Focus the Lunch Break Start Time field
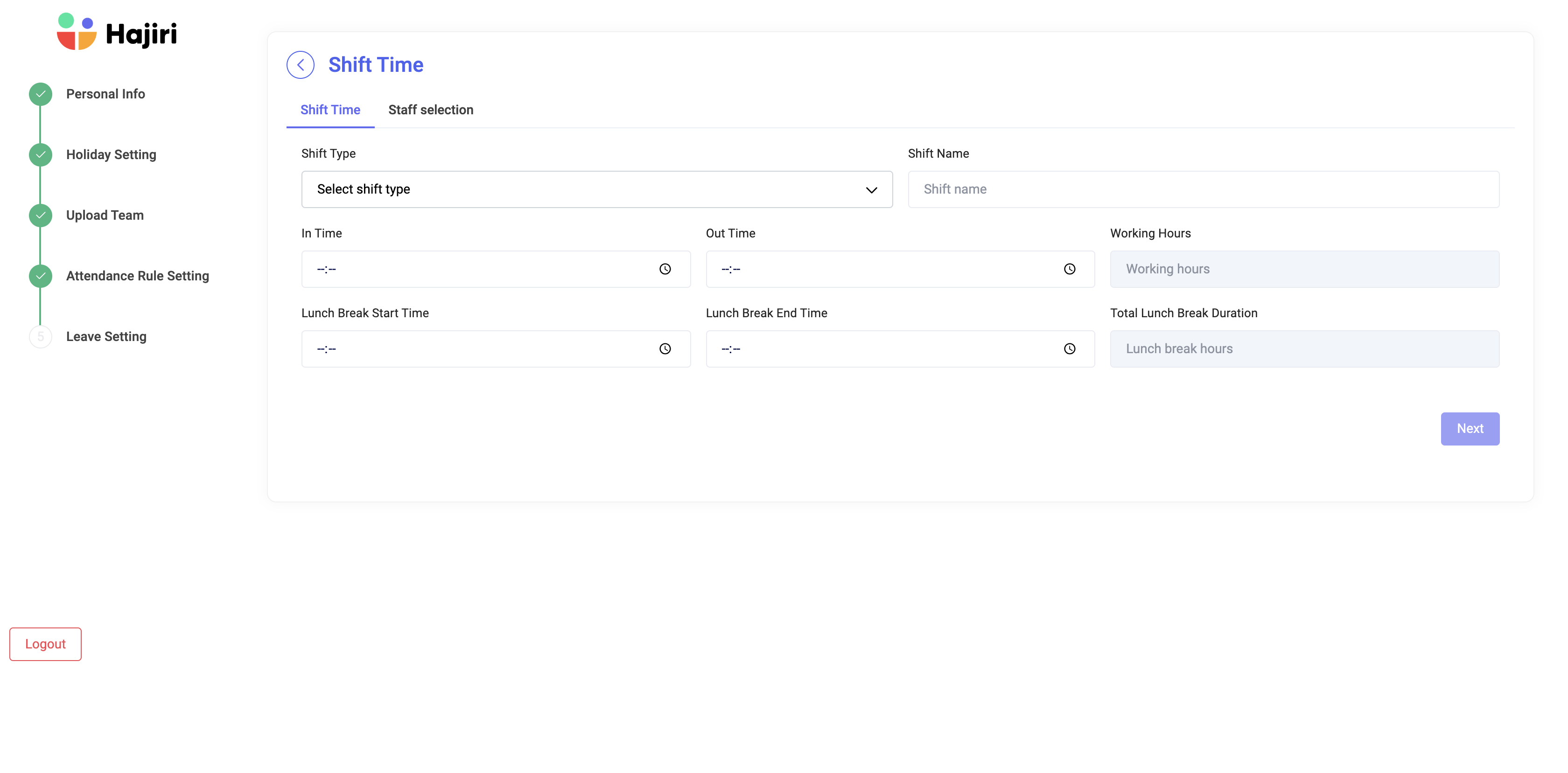The image size is (1568, 773). pyautogui.click(x=496, y=349)
